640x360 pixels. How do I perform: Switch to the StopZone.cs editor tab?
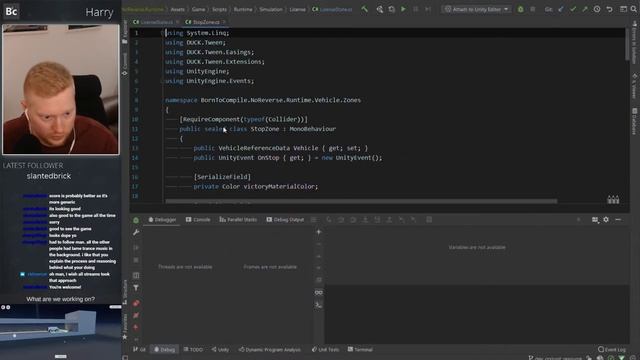click(205, 22)
